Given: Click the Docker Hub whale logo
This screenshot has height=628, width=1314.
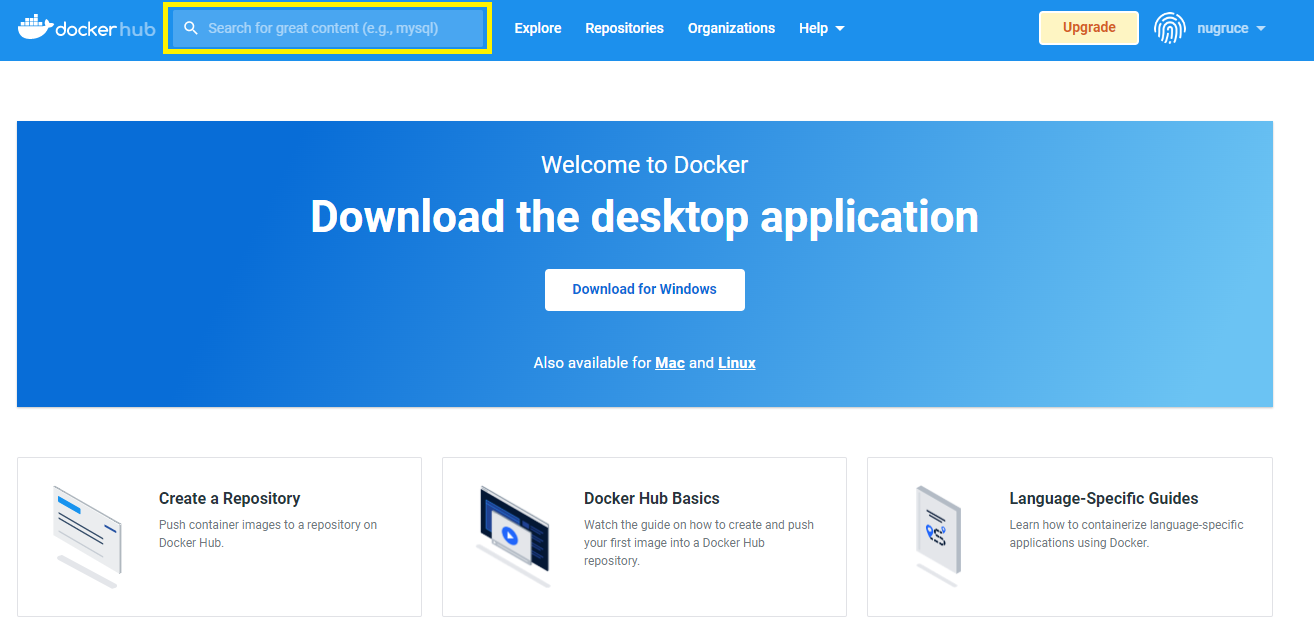Looking at the screenshot, I should [87, 28].
